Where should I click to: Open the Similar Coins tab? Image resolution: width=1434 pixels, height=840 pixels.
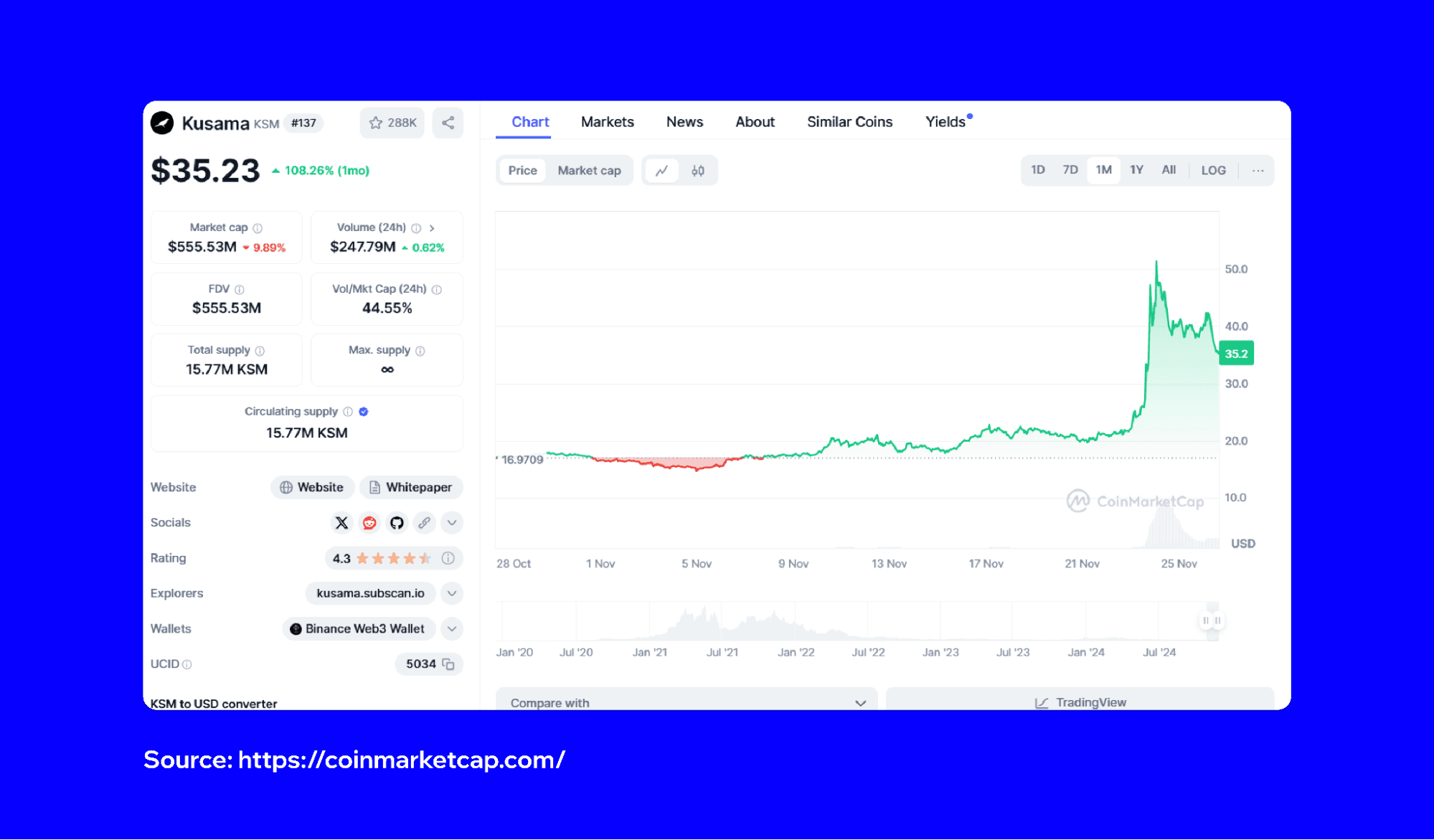tap(849, 122)
